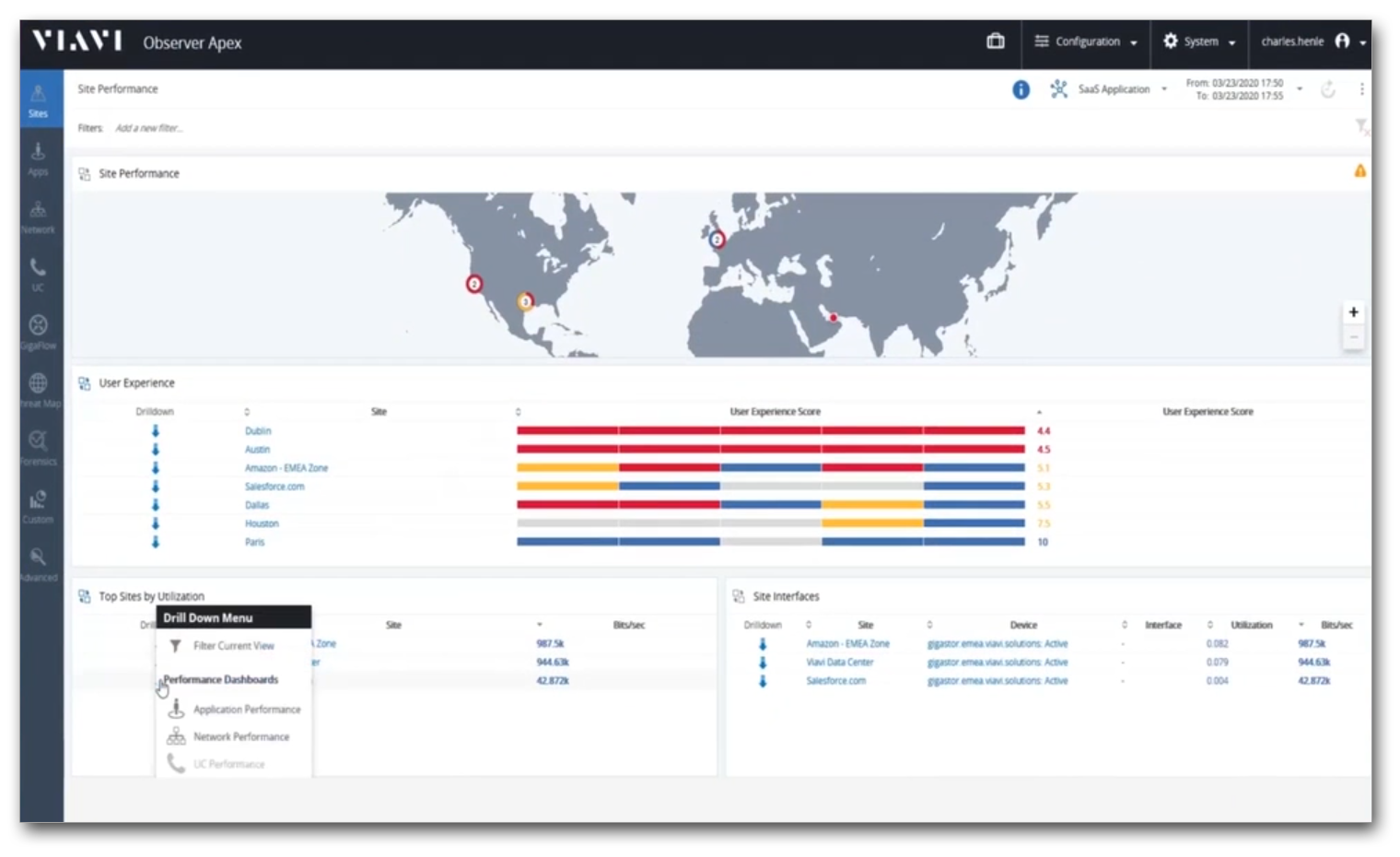Screen dimensions: 1400x857
Task: Zoom in the map with plus button
Action: pyautogui.click(x=1353, y=312)
